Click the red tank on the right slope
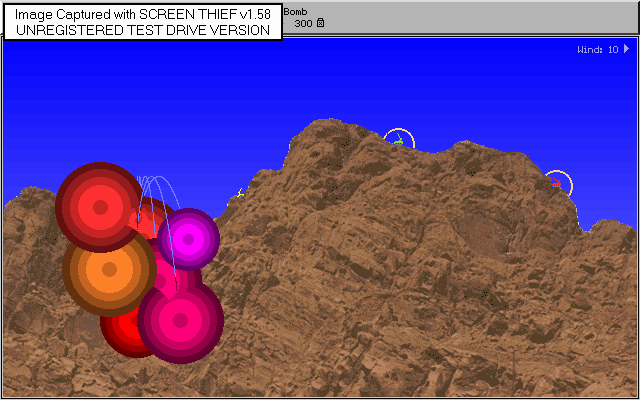 tap(557, 183)
